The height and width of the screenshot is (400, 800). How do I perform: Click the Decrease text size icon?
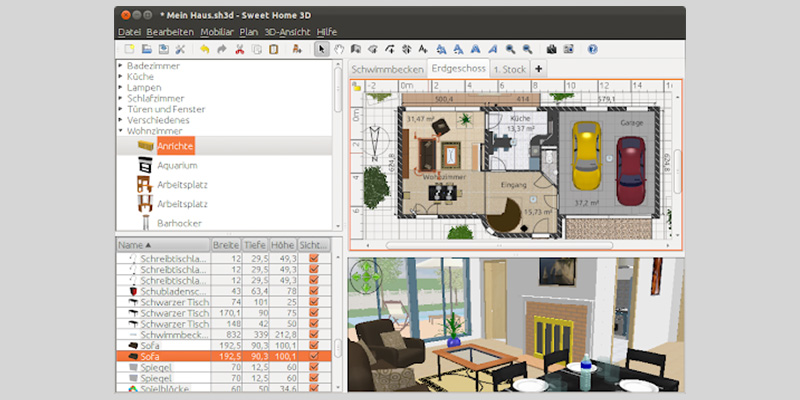[x=459, y=49]
